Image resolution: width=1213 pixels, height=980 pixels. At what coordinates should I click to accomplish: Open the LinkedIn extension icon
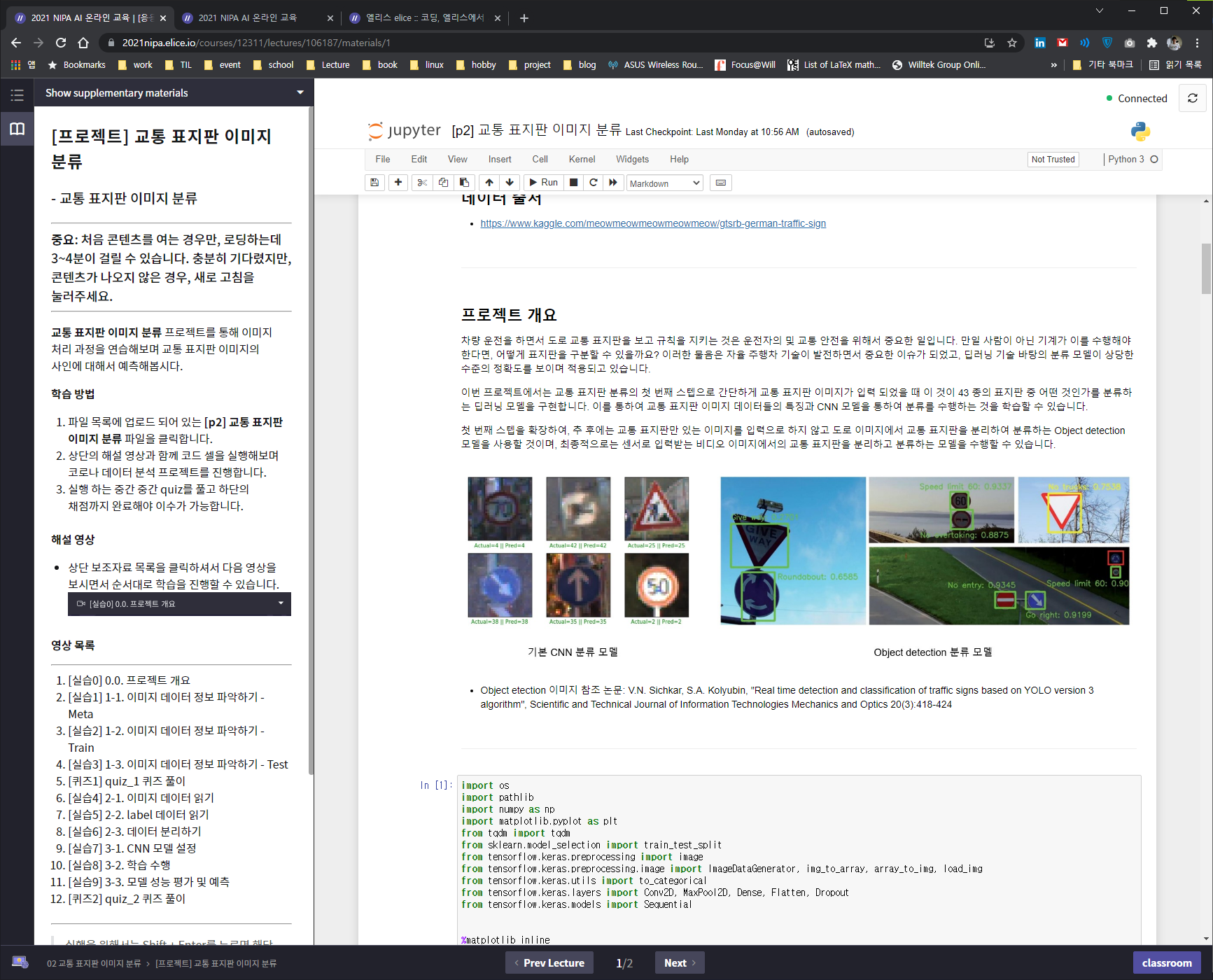click(1040, 43)
